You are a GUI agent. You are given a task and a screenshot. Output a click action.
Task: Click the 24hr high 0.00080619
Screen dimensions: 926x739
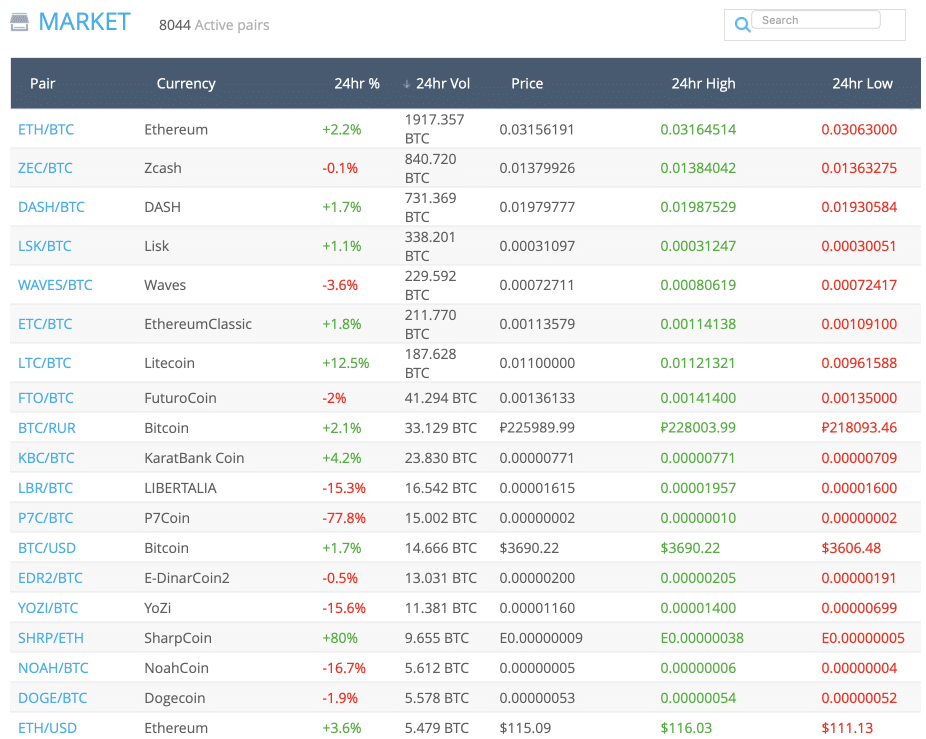coord(698,285)
